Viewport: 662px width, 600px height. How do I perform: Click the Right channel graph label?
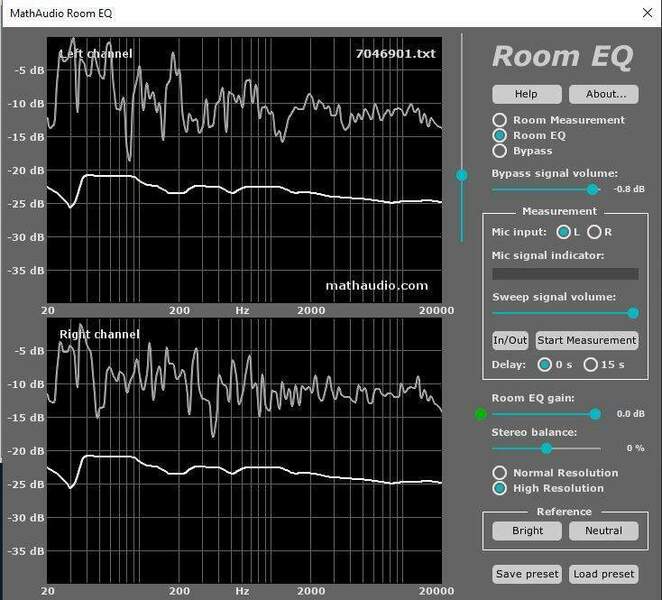pos(99,334)
